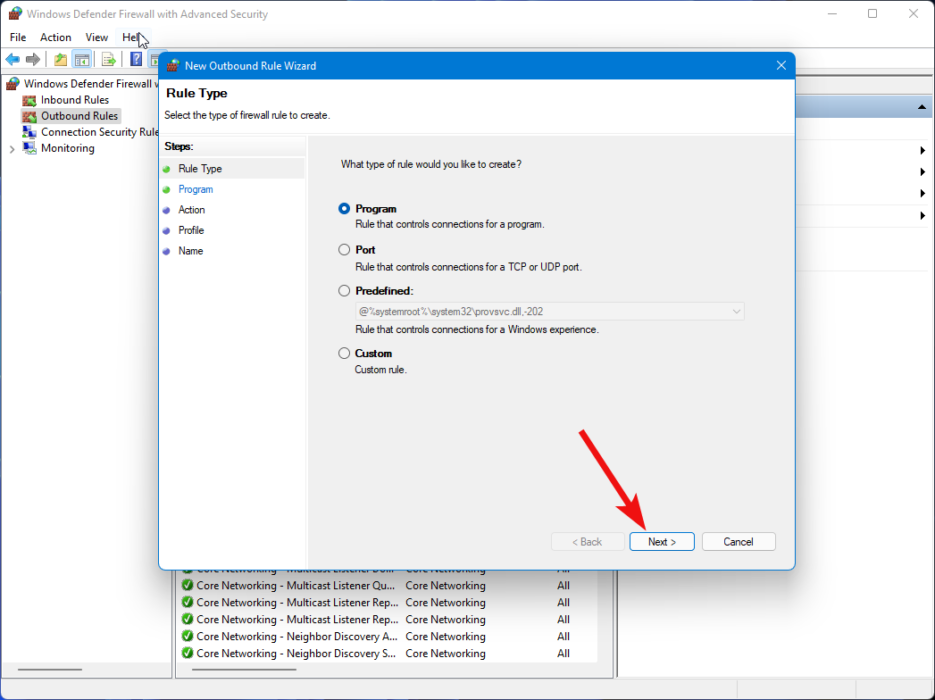Pick the Predefined rule type option
The height and width of the screenshot is (700, 935).
(345, 291)
